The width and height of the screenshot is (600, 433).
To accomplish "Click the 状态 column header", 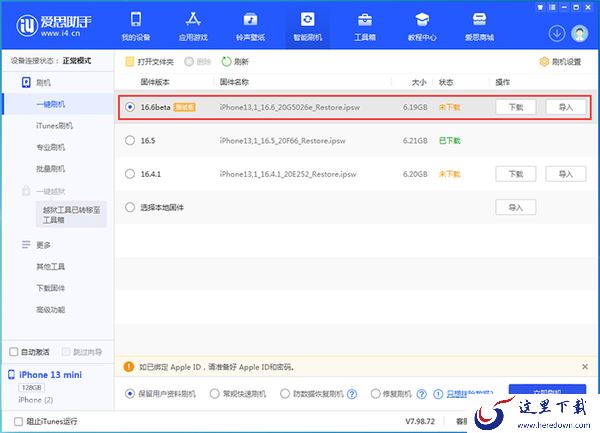I will coord(446,82).
